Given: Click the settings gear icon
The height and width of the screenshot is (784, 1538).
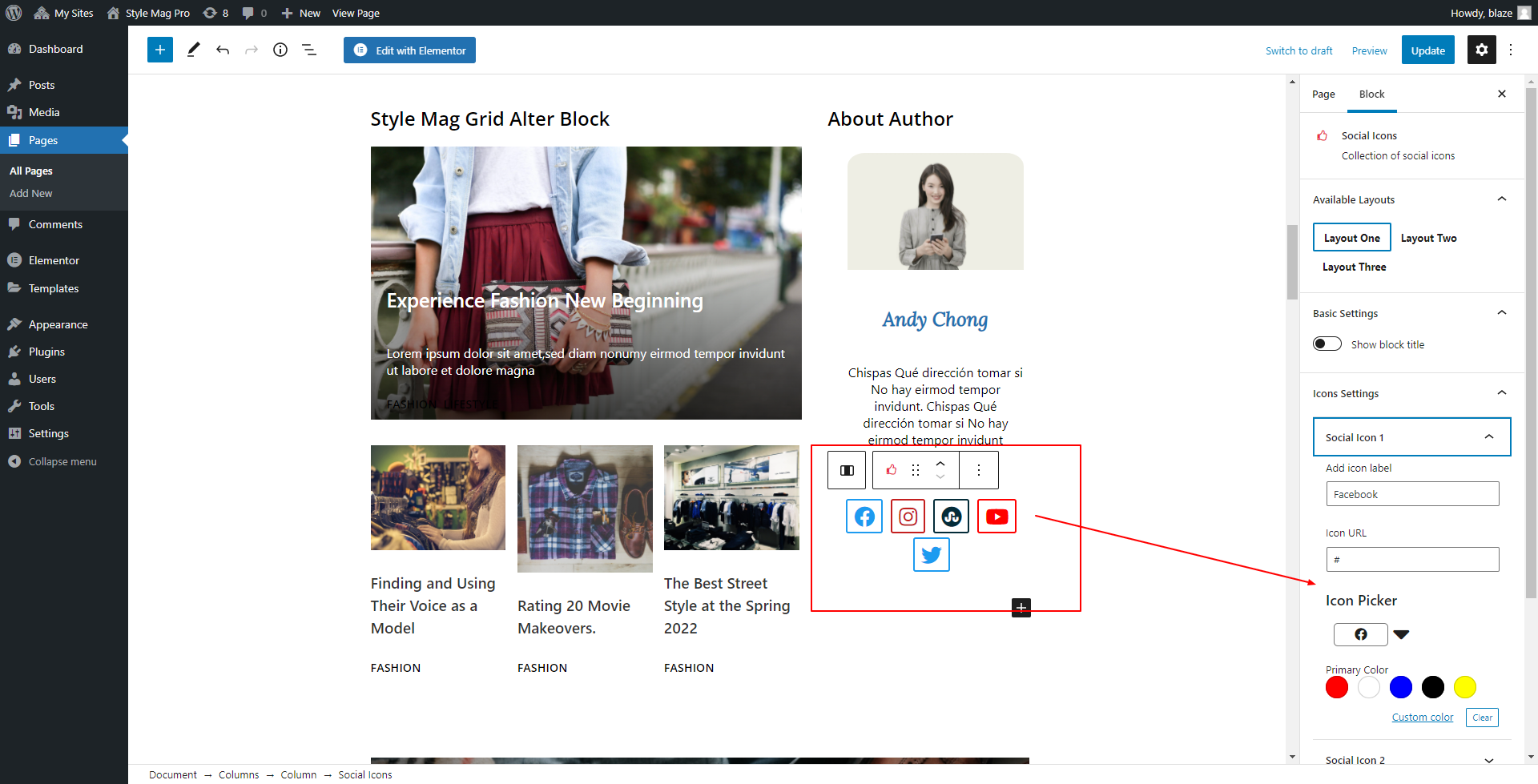Looking at the screenshot, I should pos(1481,50).
